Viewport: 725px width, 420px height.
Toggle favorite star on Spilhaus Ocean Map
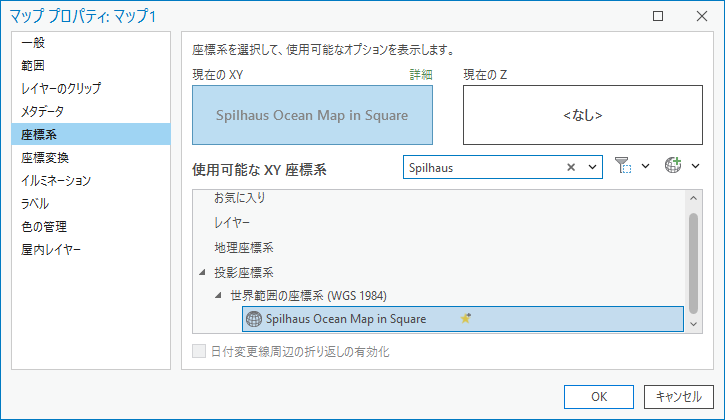pos(466,318)
